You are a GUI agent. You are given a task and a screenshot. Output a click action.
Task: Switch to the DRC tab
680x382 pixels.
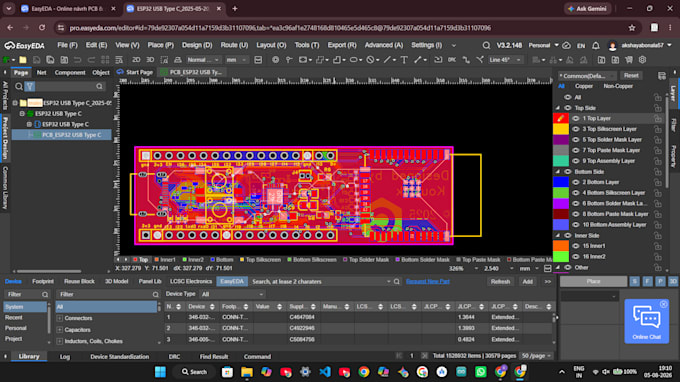tap(174, 356)
